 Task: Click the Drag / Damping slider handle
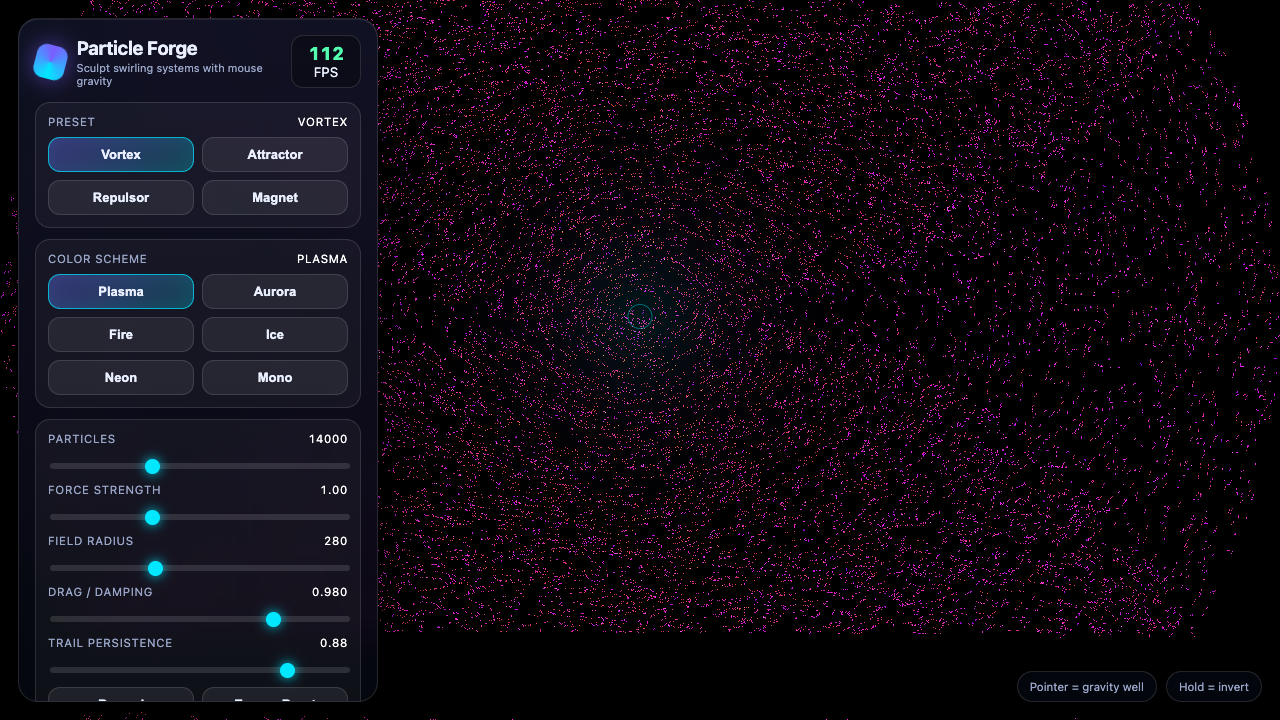[273, 619]
